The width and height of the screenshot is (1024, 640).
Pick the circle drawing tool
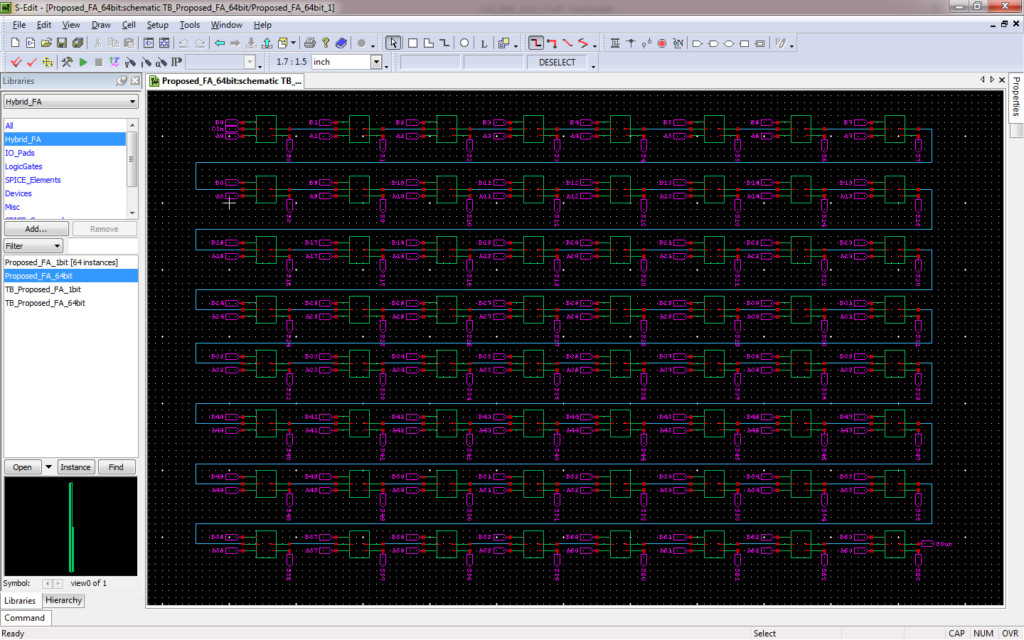[x=462, y=42]
